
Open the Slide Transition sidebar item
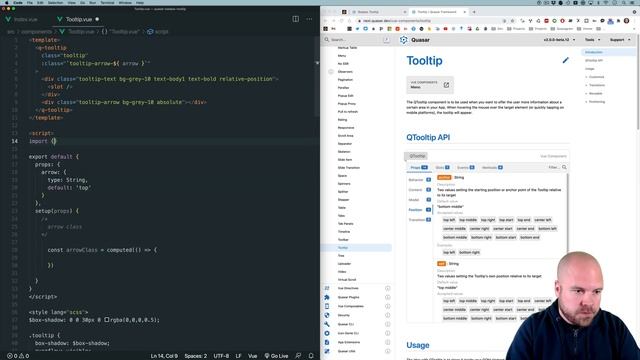(357, 168)
